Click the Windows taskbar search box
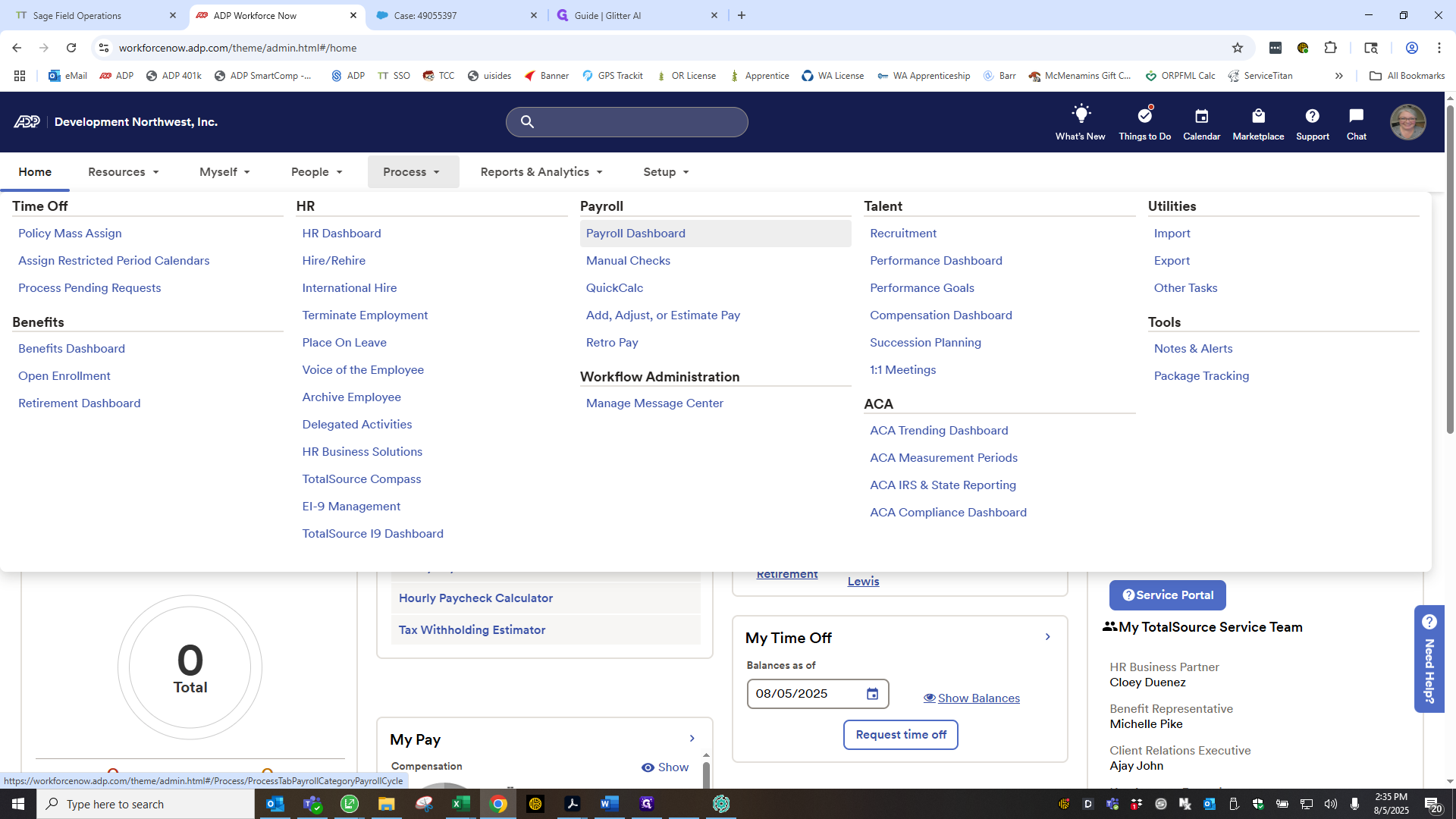Screen dimensions: 1456x819 tap(146, 804)
